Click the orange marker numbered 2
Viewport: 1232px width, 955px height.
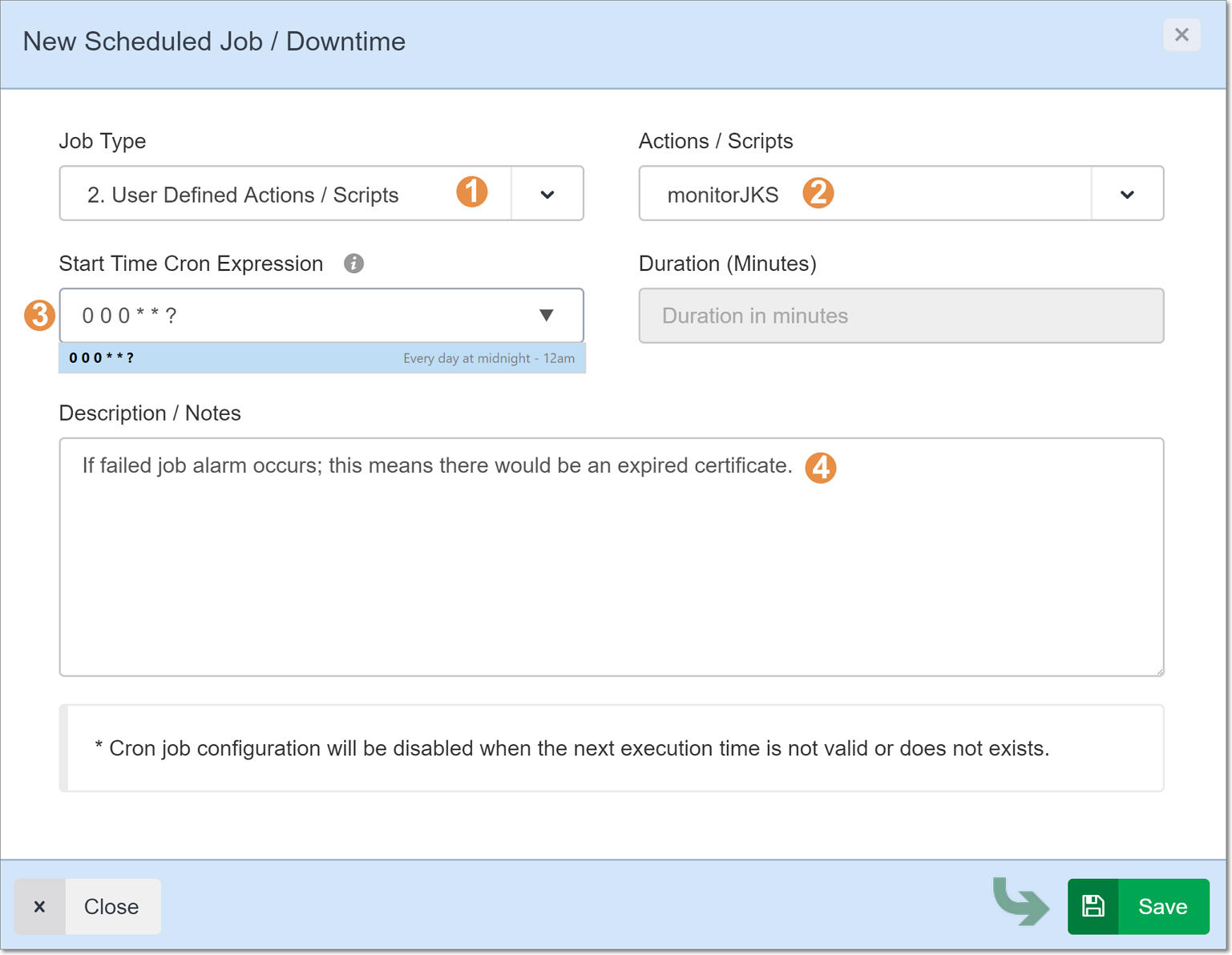pyautogui.click(x=818, y=192)
